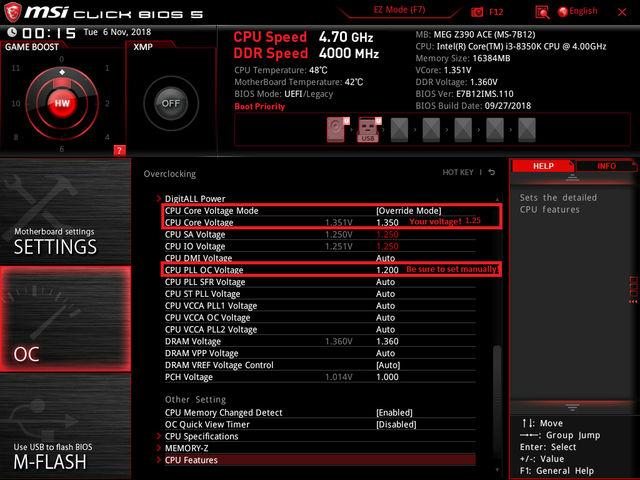The image size is (640, 480).
Task: Open DRAM VREF Voltage Control [Auto] option
Action: 388,365
